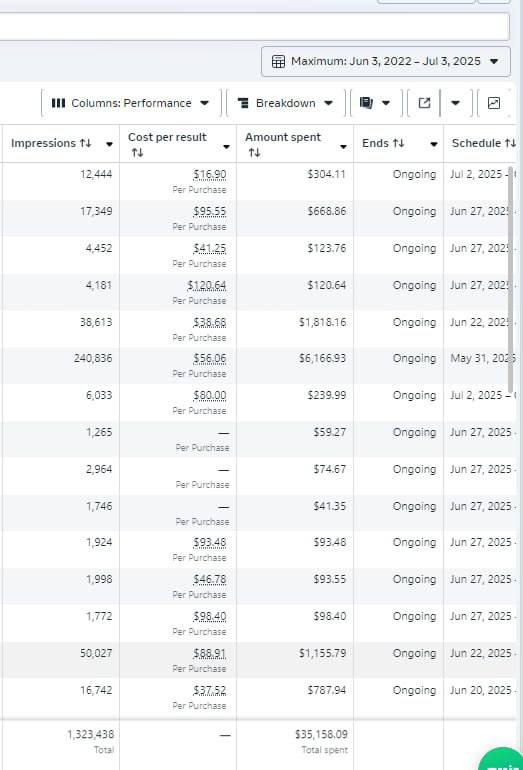
Task: Open export more-options caret
Action: click(x=455, y=103)
